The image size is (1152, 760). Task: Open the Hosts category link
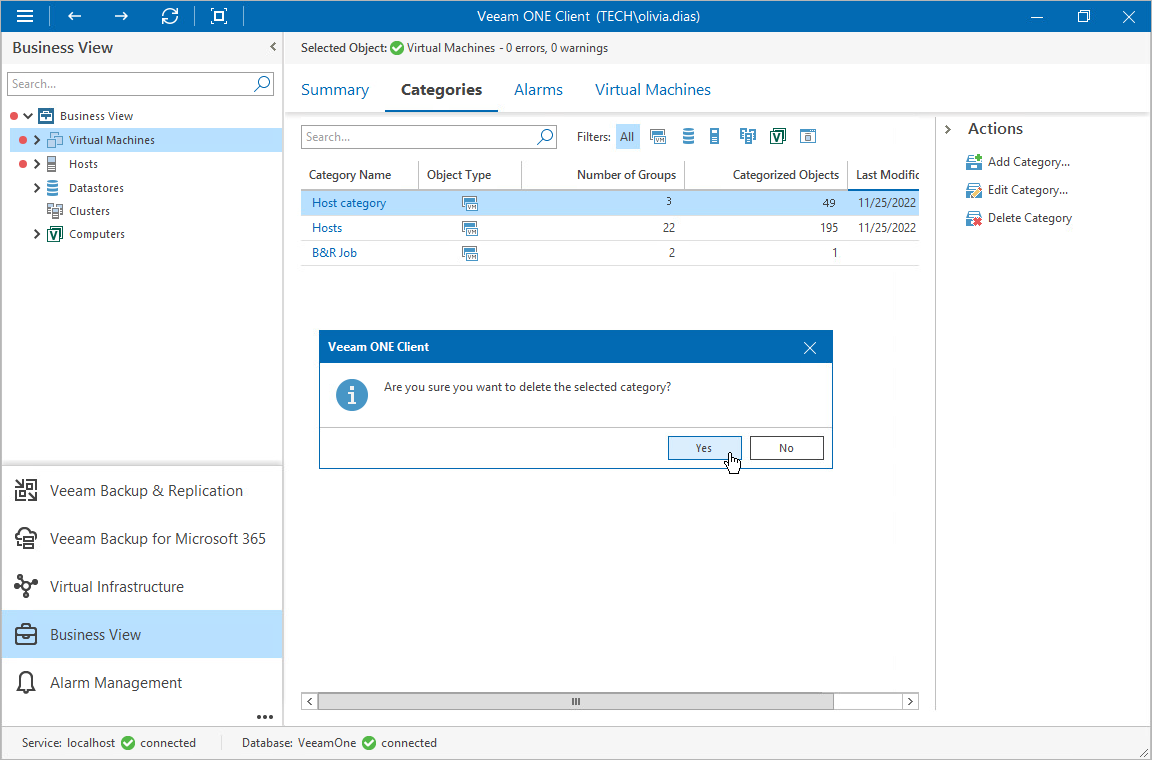coord(327,228)
